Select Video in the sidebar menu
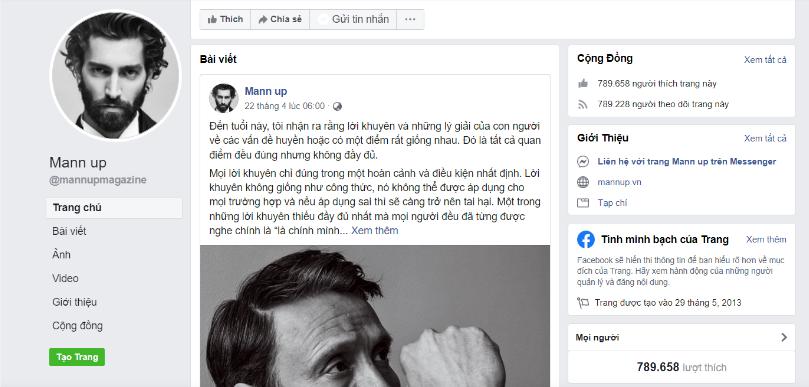 point(65,278)
